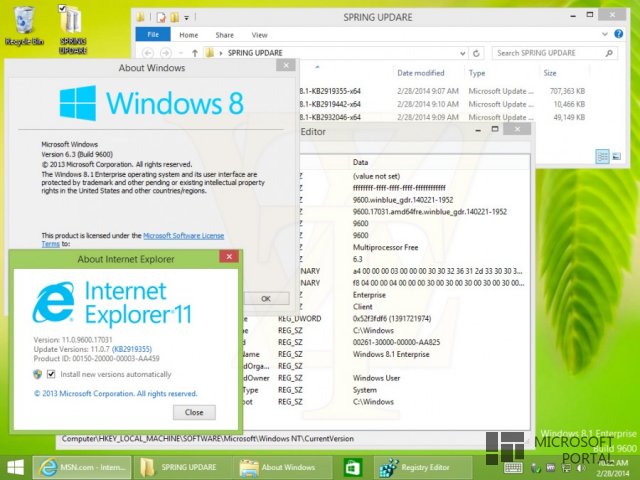This screenshot has width=640, height=480.
Task: Click OK in About Windows dialog
Action: [x=266, y=299]
